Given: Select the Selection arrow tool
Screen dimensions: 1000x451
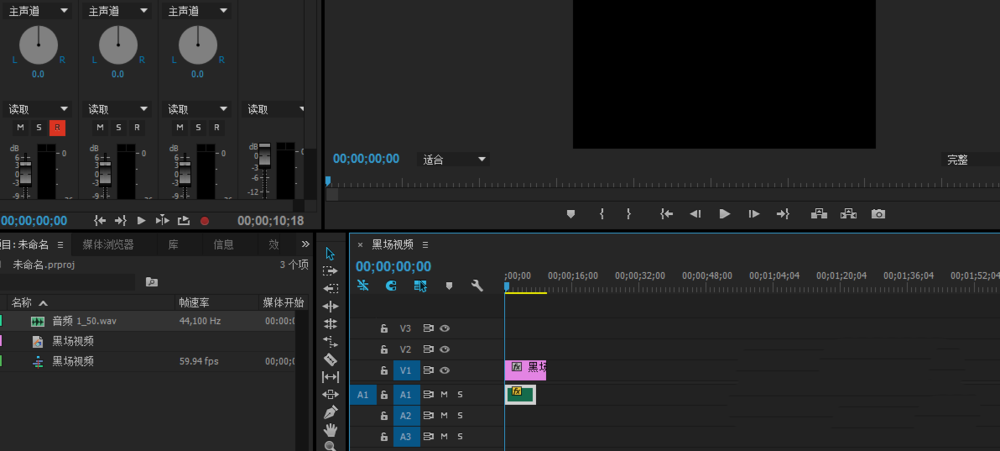Looking at the screenshot, I should [x=330, y=254].
